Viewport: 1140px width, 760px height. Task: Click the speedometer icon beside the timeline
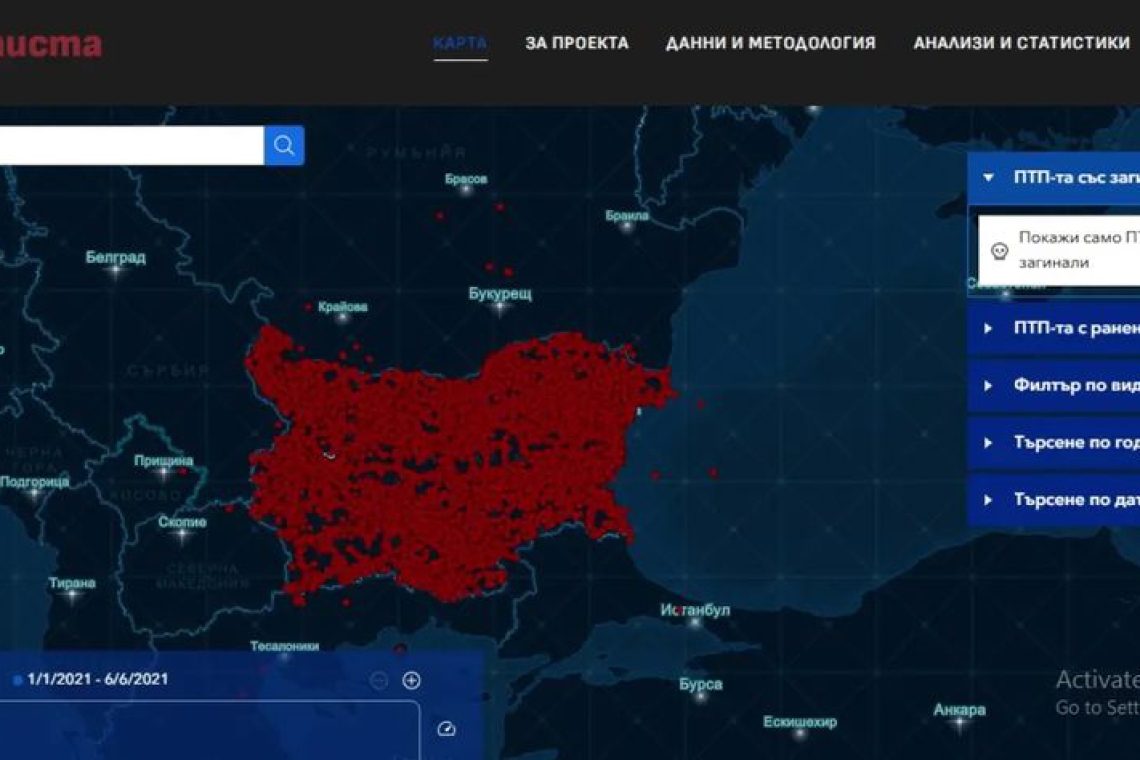[x=447, y=729]
